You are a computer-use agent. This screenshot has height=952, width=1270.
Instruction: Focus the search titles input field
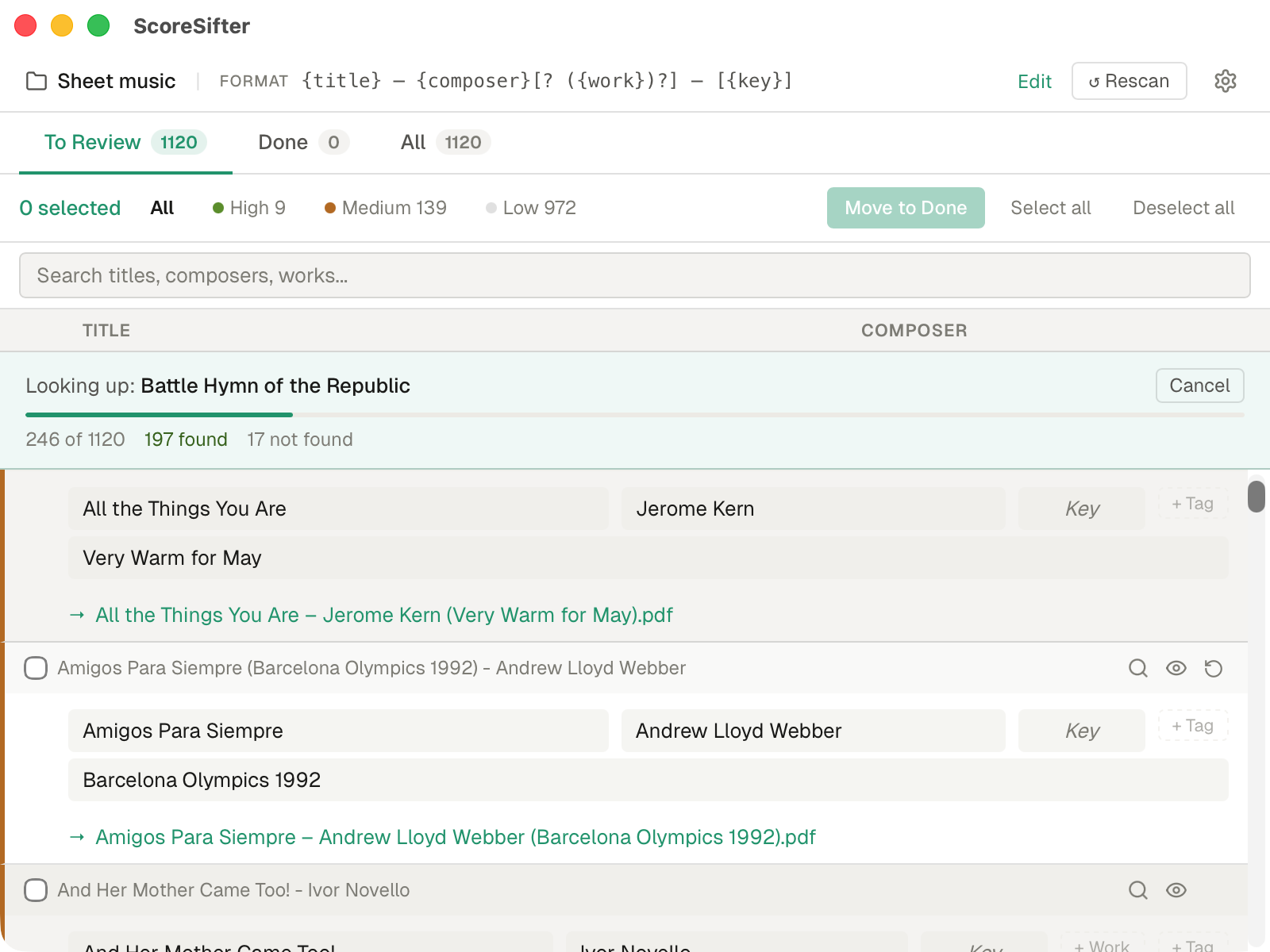click(x=634, y=275)
